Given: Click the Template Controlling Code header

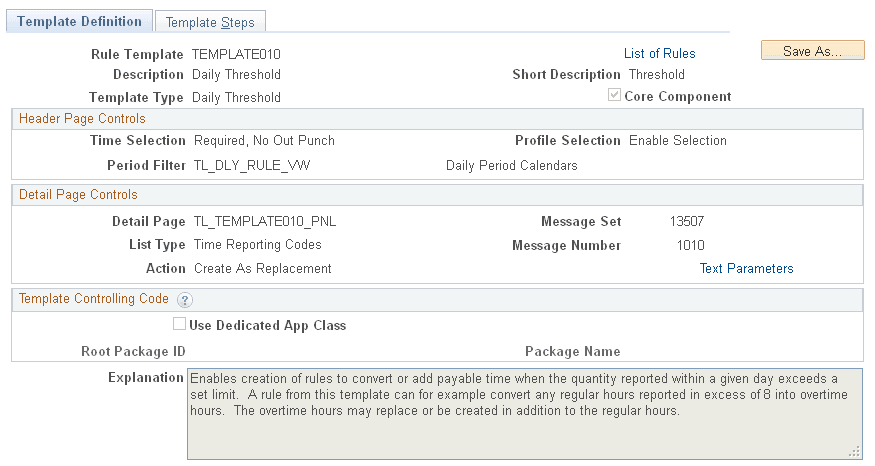Looking at the screenshot, I should pos(94,299).
